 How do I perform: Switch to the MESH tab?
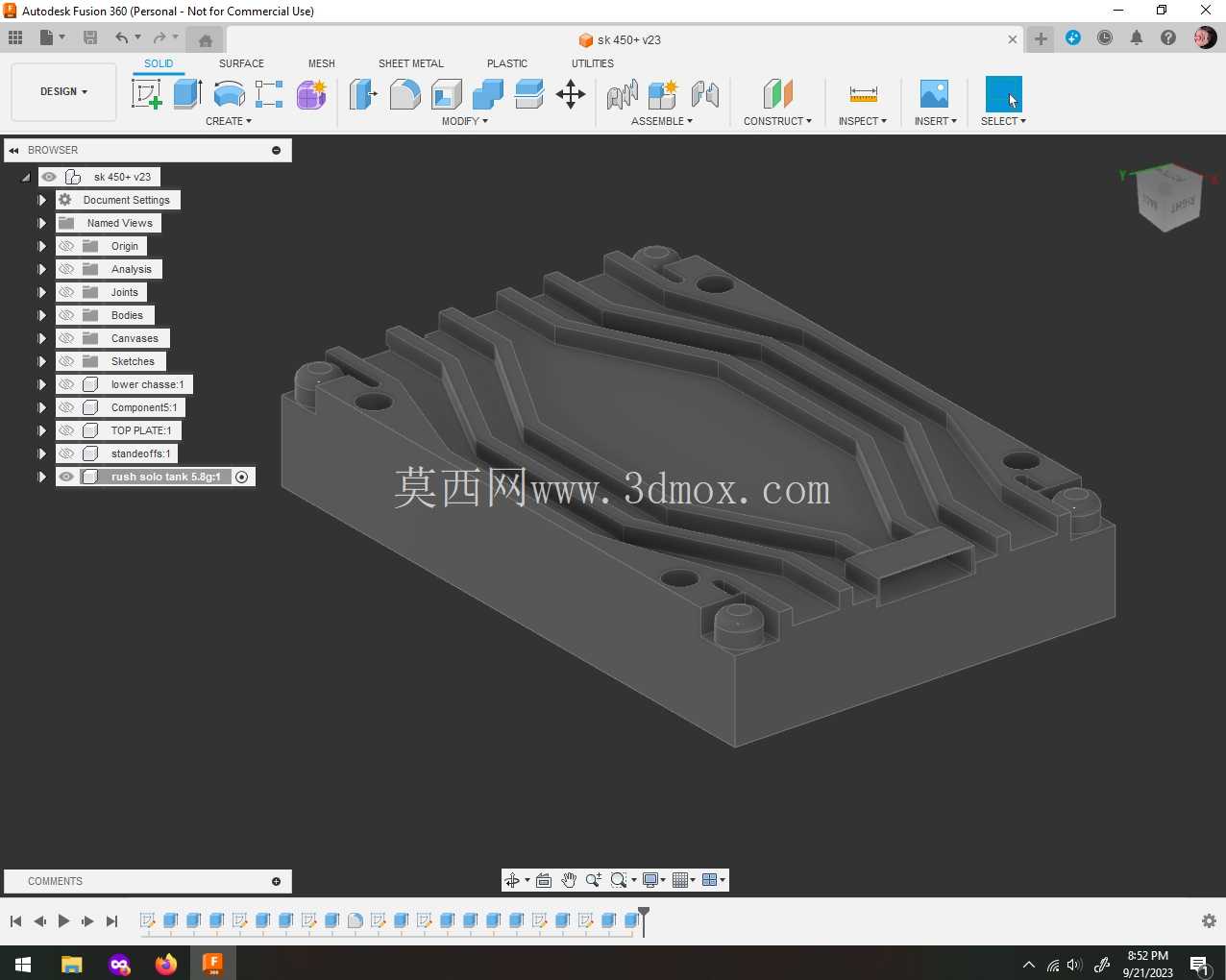tap(322, 63)
